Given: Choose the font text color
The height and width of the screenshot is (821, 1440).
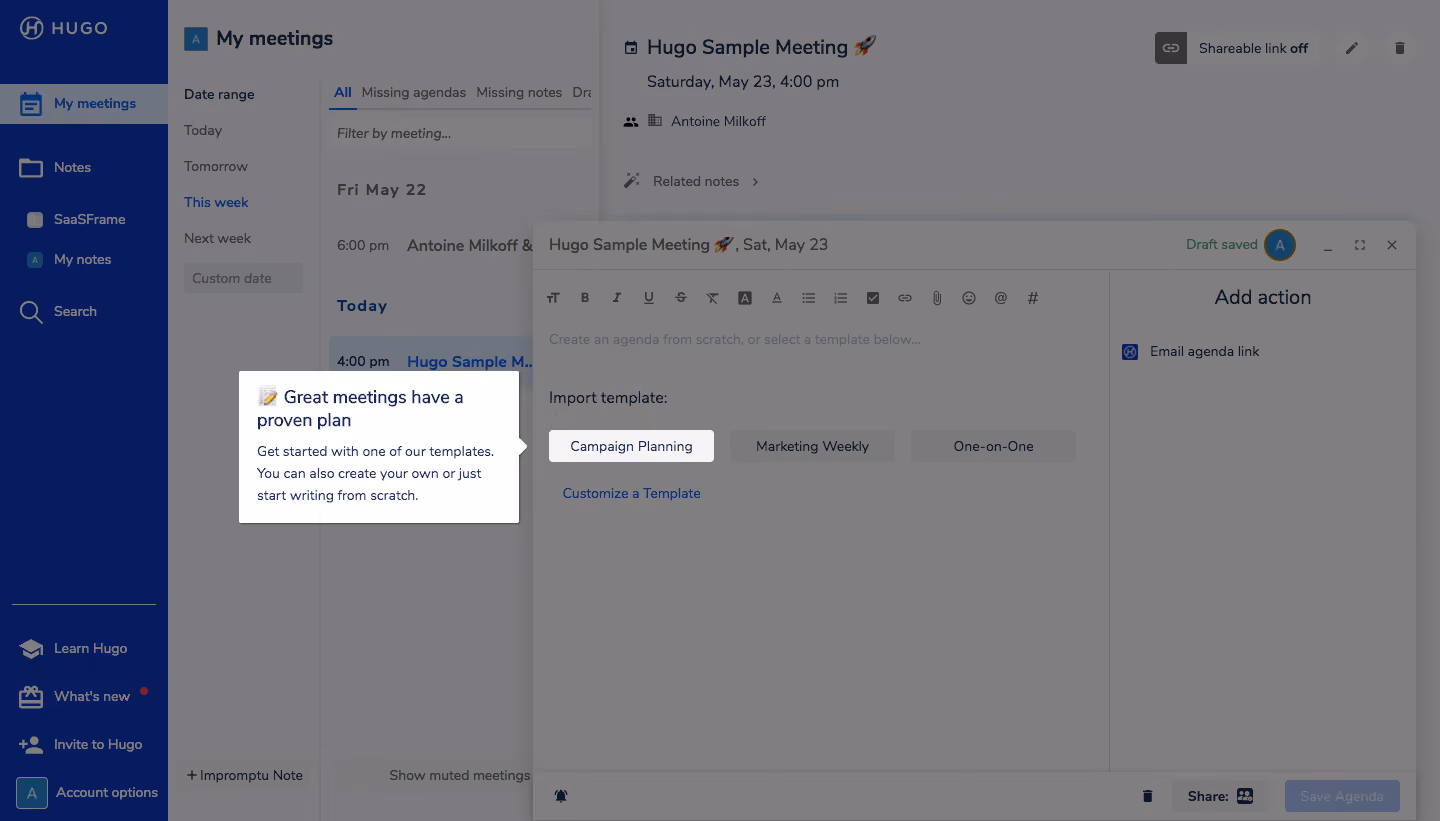Looking at the screenshot, I should coord(777,298).
